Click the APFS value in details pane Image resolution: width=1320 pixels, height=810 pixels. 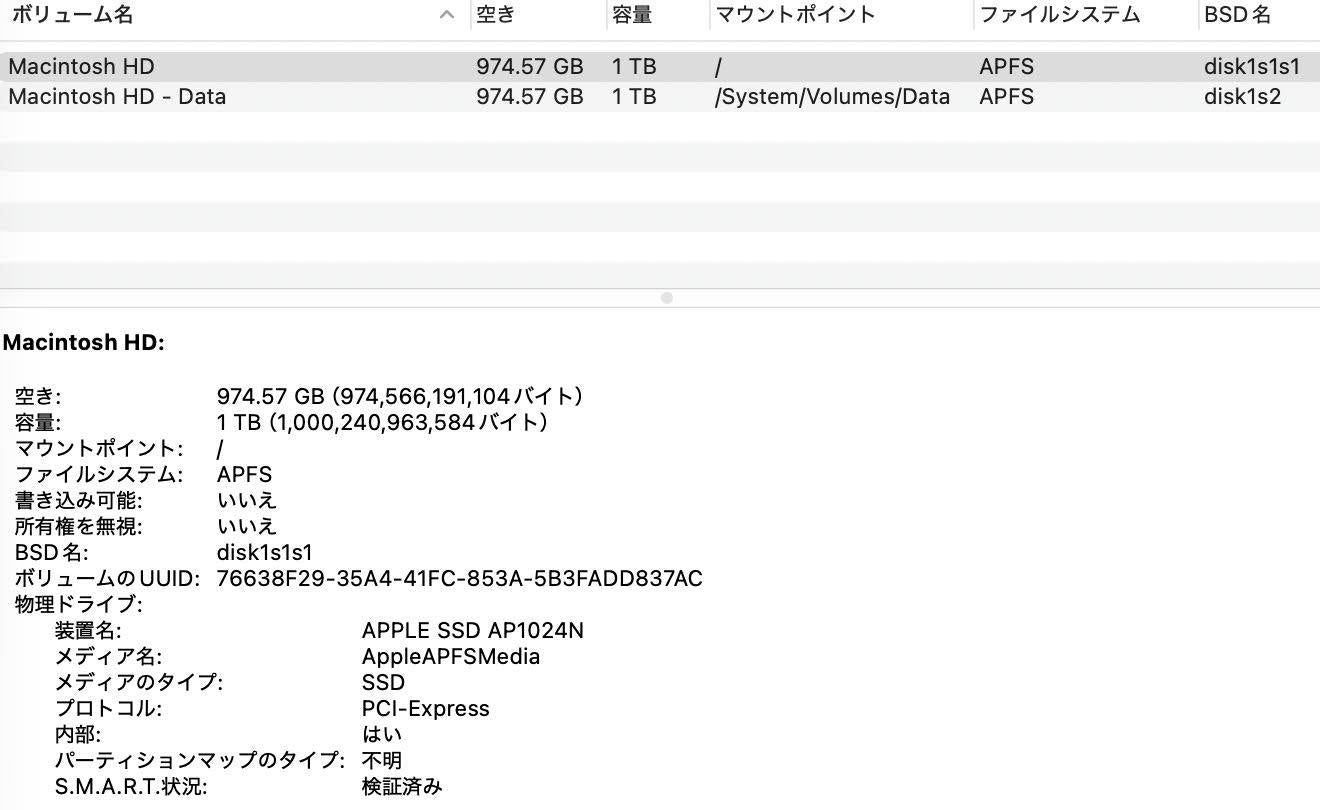[244, 475]
